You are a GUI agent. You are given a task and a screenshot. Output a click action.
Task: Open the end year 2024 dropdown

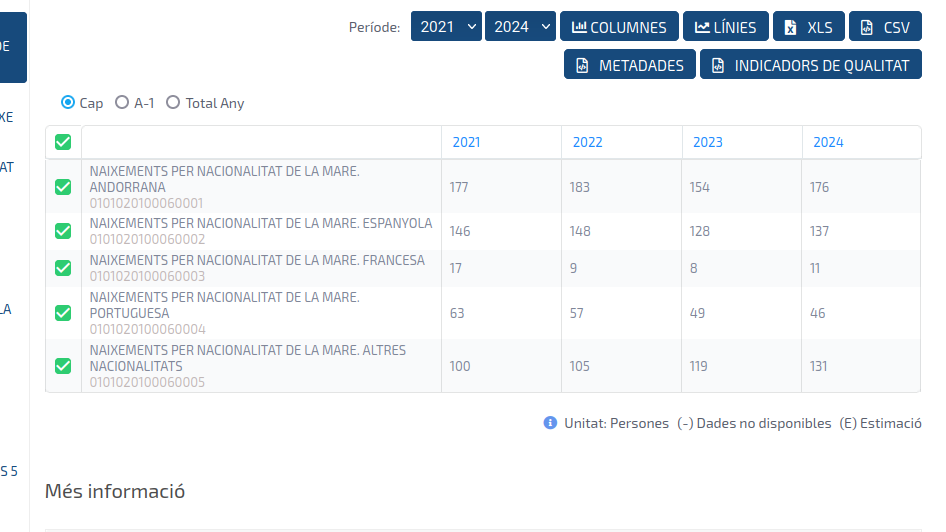pyautogui.click(x=520, y=27)
